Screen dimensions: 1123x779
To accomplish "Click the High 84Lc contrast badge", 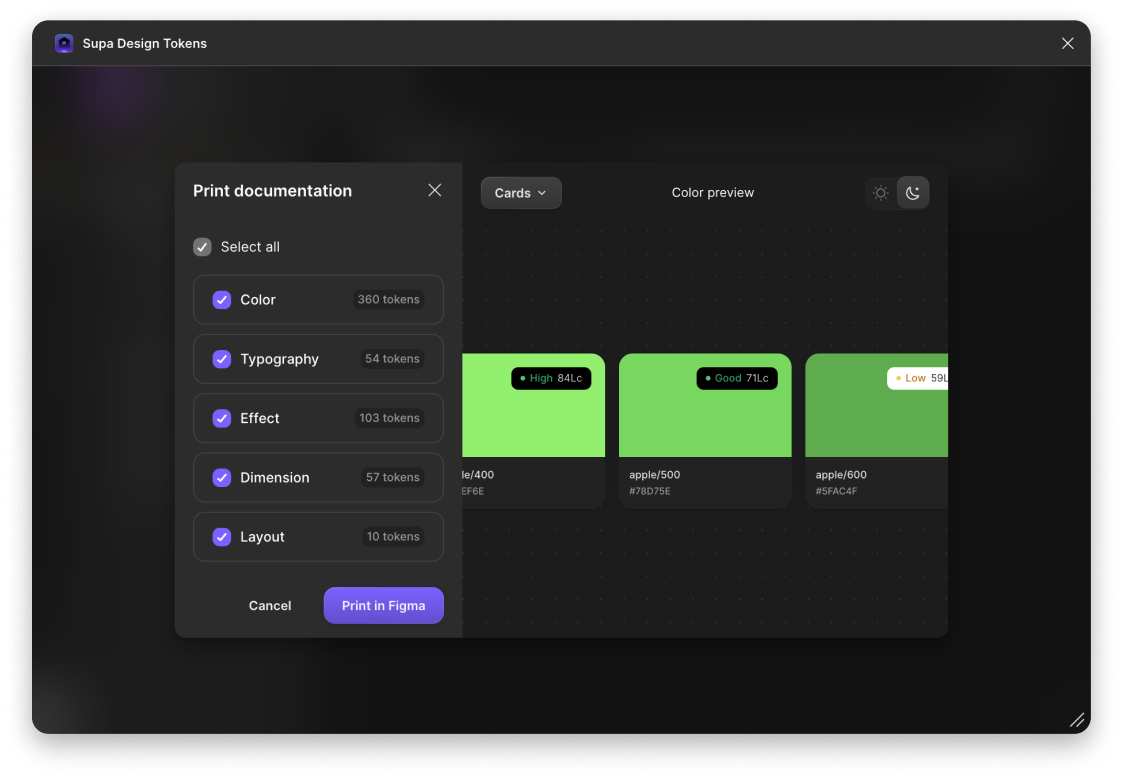I will [551, 378].
